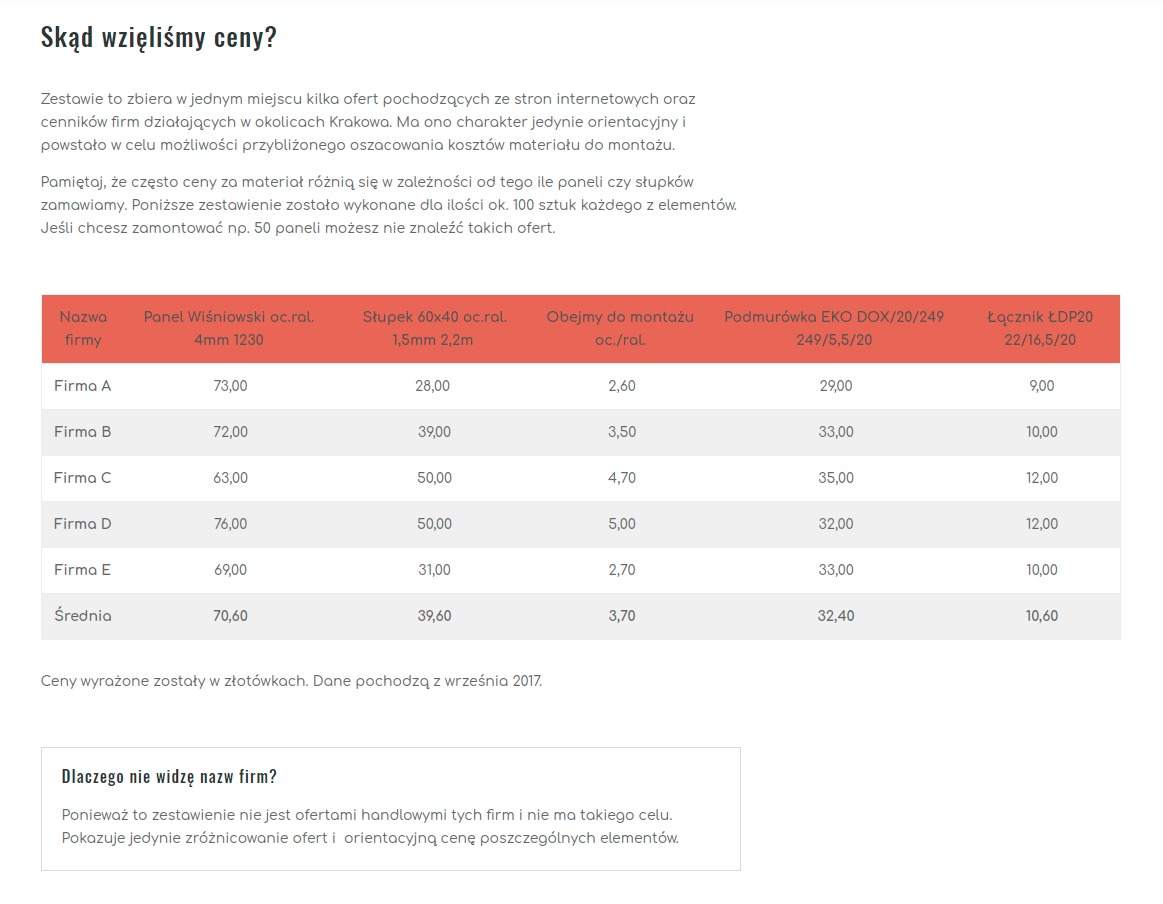This screenshot has height=904, width=1163.
Task: Click the "Ceny wyrażone zostały w złotówkach" note
Action: (x=291, y=682)
